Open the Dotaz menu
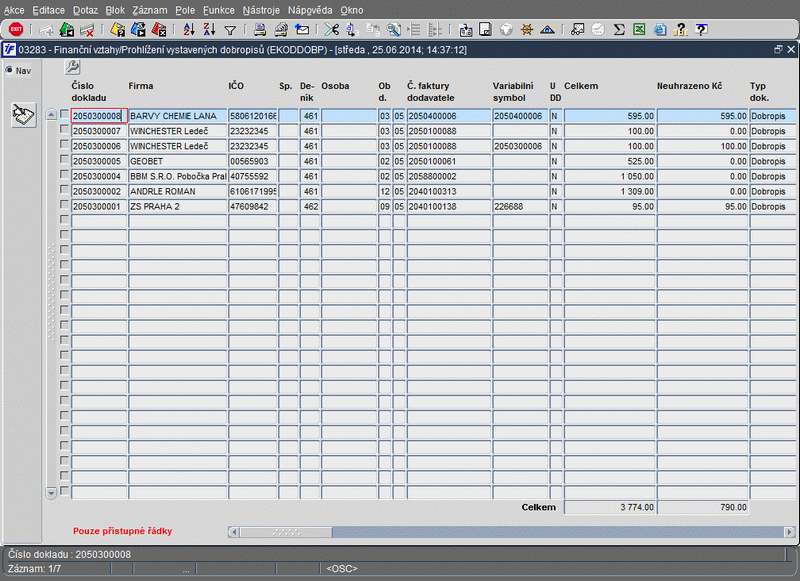Image resolution: width=800 pixels, height=581 pixels. click(85, 10)
